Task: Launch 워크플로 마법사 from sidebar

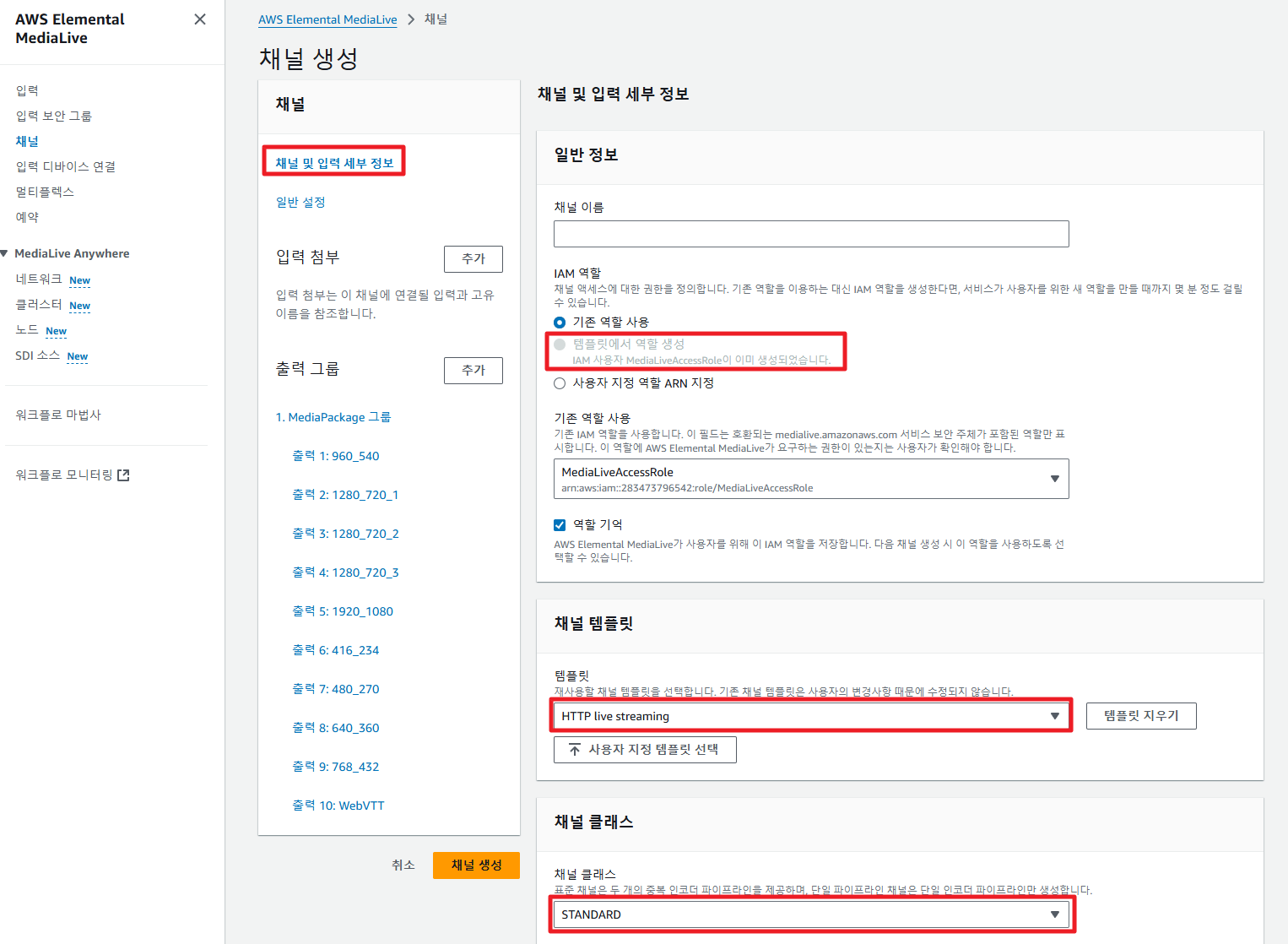Action: [58, 415]
